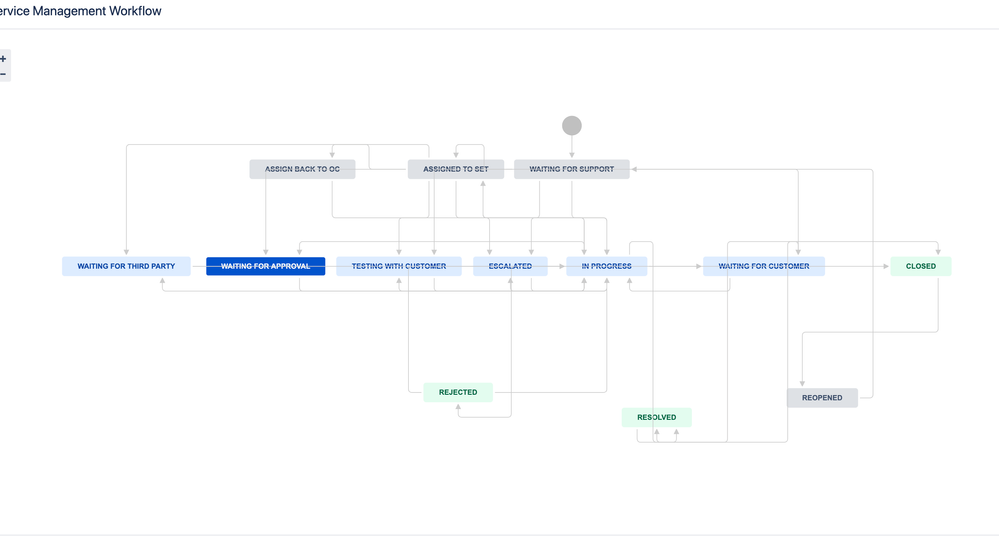
Task: Select the Reopened status node
Action: [822, 397]
